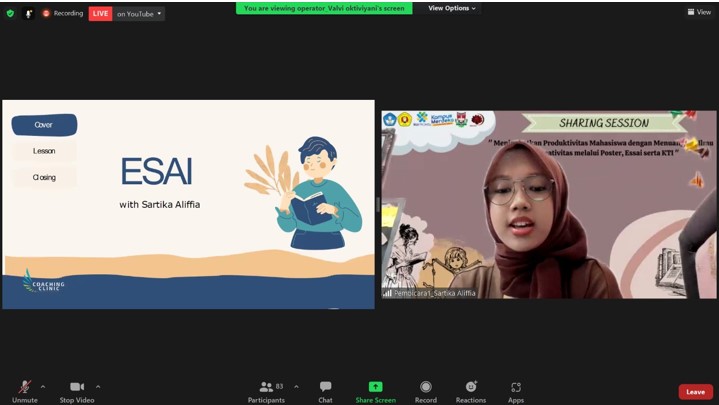Viewport: 719px width, 405px height.
Task: Open video options arrow beside Stop Video
Action: (98, 386)
